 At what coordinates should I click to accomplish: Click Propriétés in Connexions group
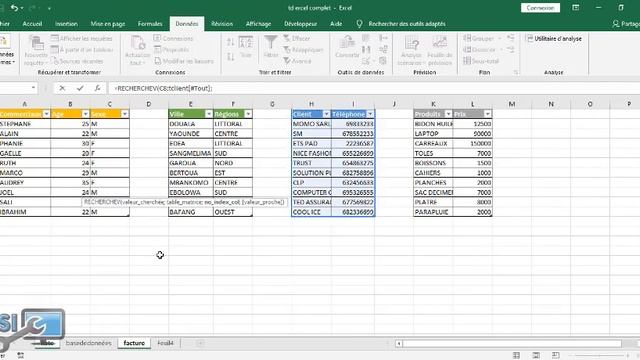171,50
